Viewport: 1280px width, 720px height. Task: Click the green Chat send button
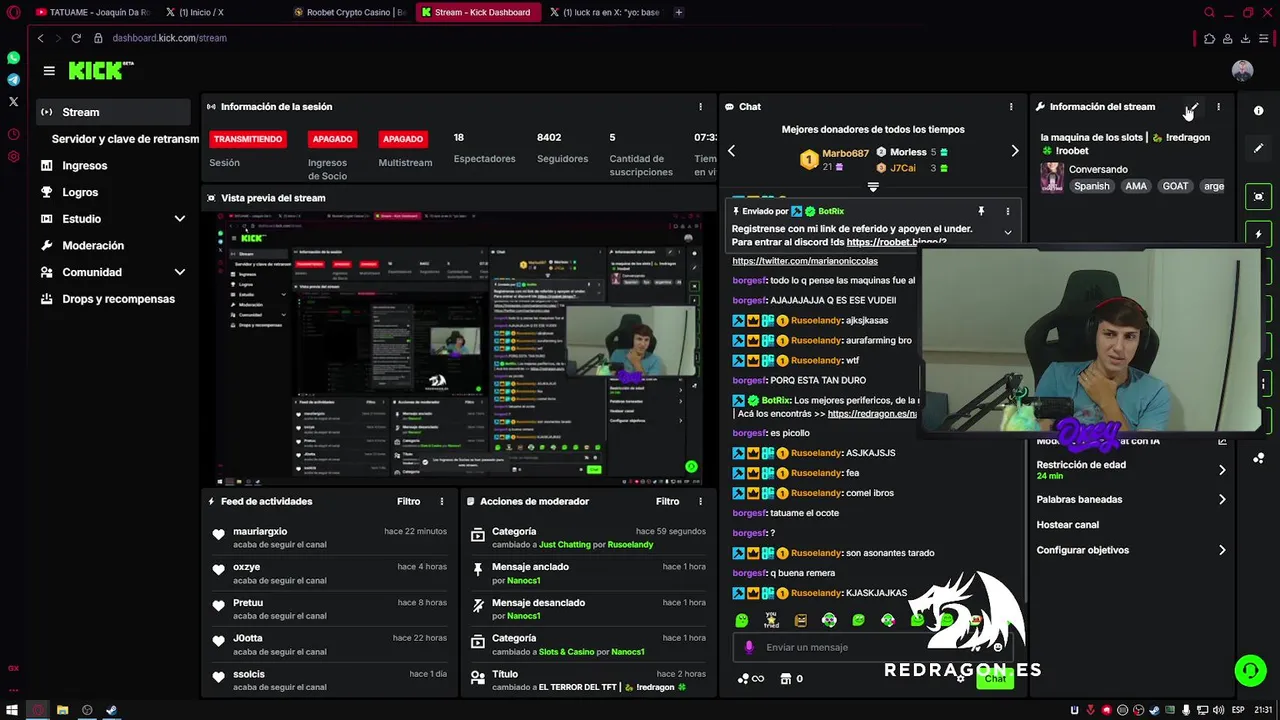[995, 679]
